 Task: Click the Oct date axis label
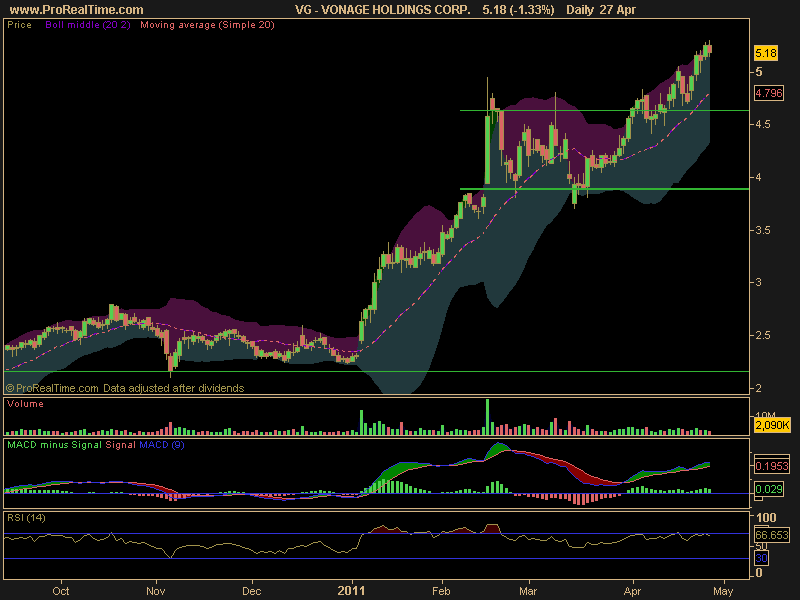[x=61, y=591]
